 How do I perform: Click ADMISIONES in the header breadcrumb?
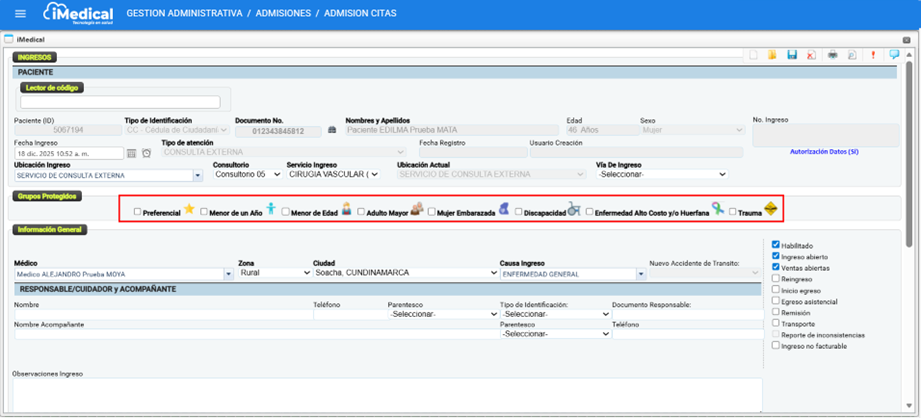tap(295, 14)
